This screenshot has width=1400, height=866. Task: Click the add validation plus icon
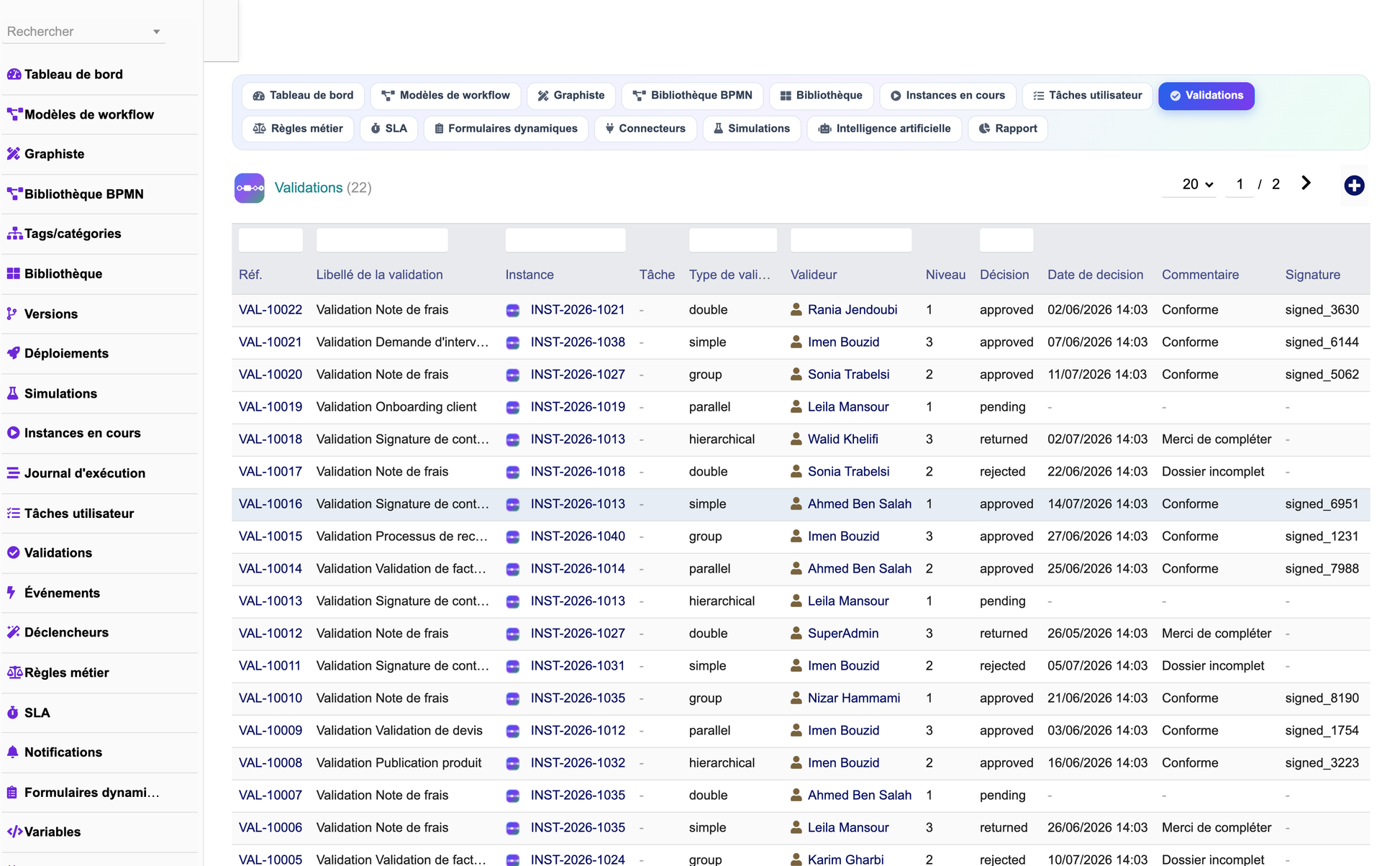click(1354, 186)
